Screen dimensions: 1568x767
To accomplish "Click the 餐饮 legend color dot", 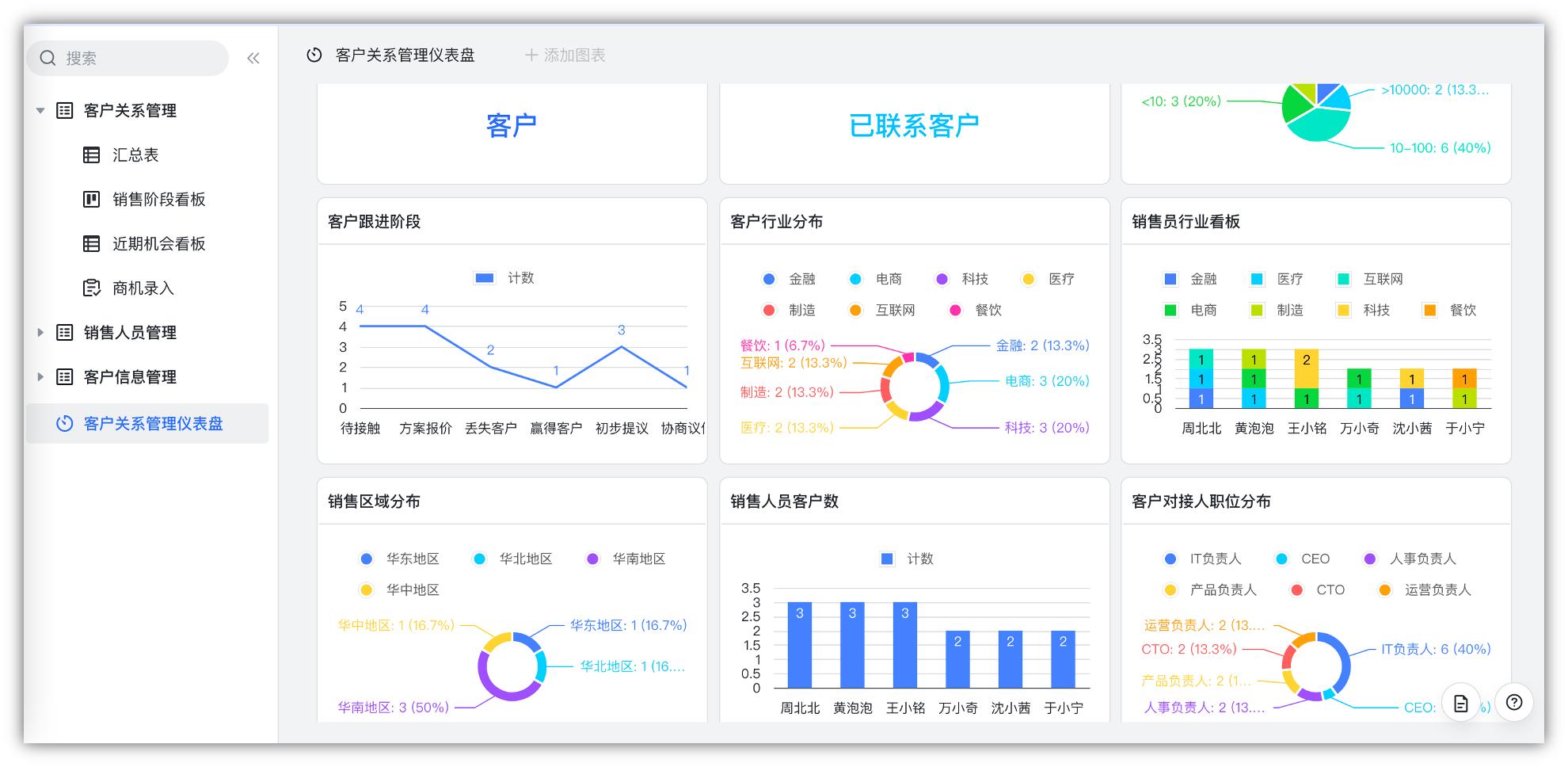I will click(x=956, y=310).
